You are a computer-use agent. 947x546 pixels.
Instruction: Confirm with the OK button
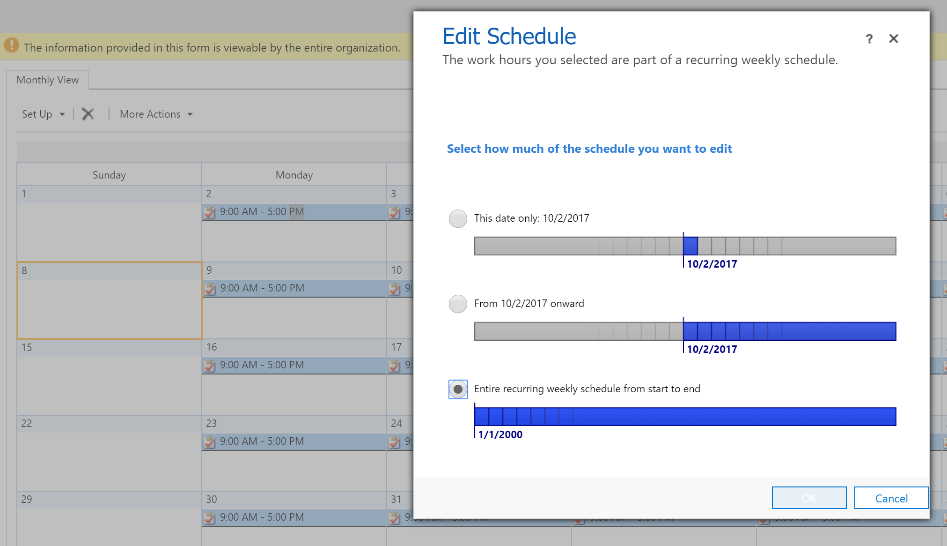click(x=809, y=498)
